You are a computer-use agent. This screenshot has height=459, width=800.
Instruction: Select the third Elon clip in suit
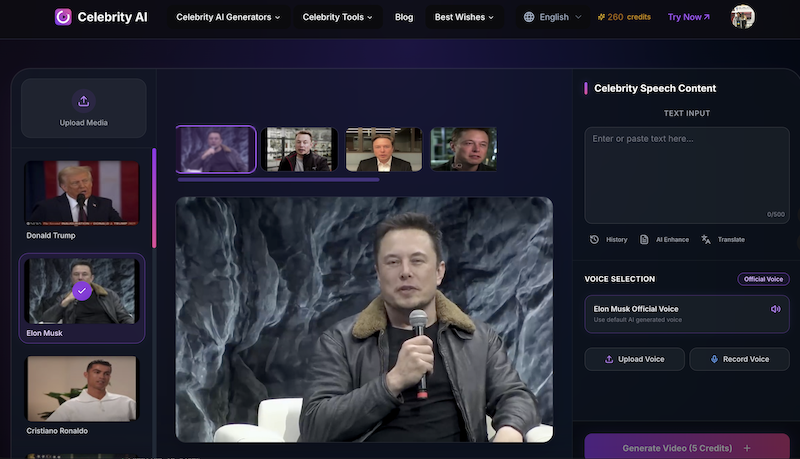(384, 149)
